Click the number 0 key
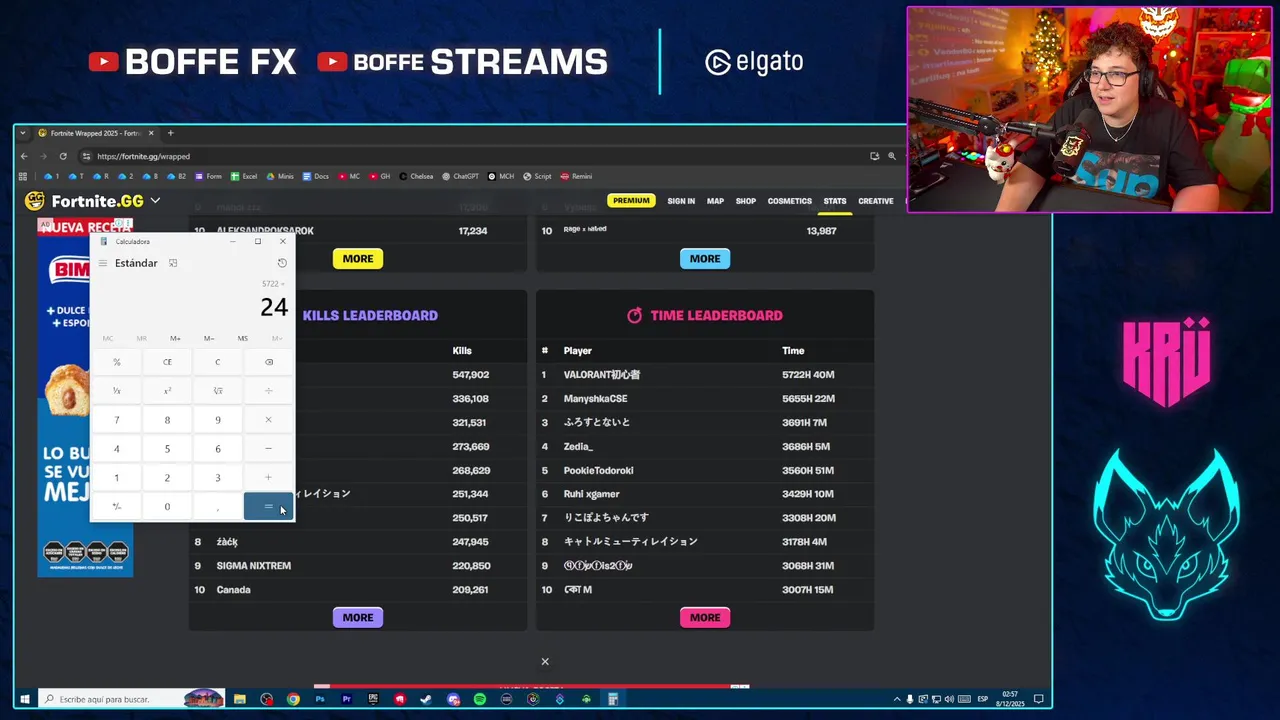 (167, 507)
